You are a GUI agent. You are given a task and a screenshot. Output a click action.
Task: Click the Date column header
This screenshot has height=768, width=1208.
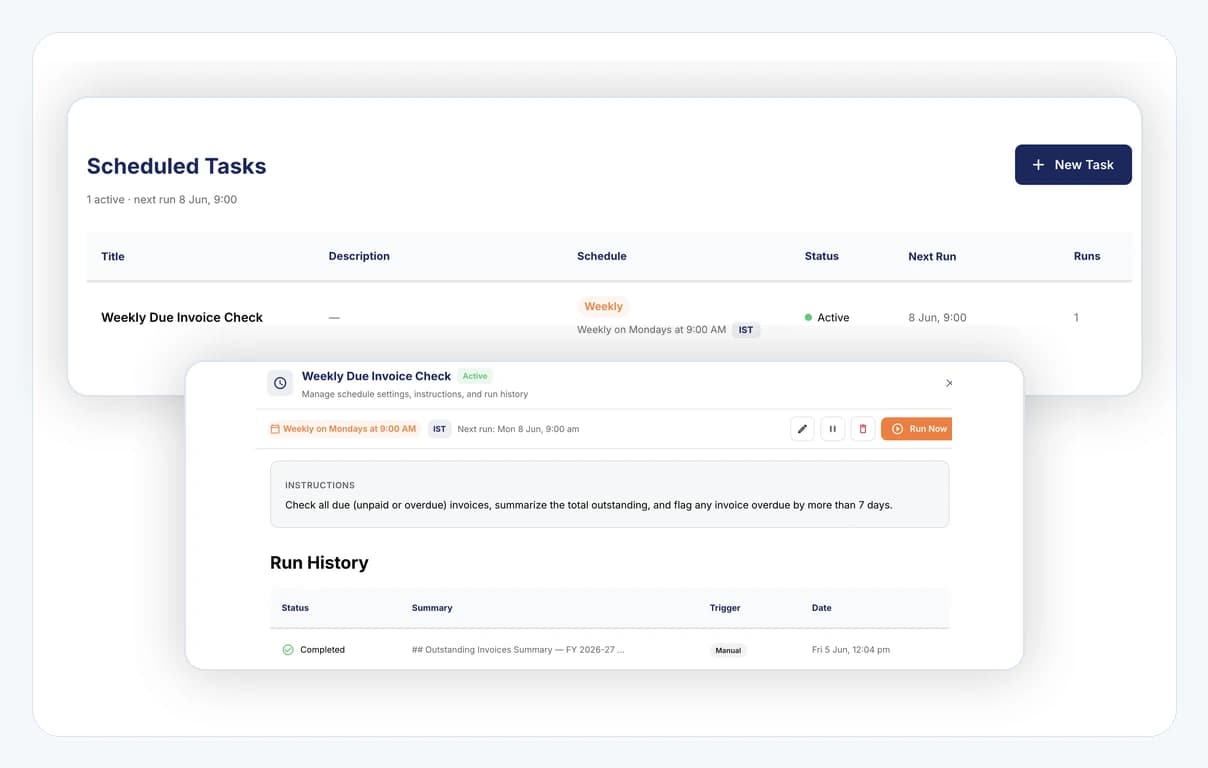coord(822,608)
